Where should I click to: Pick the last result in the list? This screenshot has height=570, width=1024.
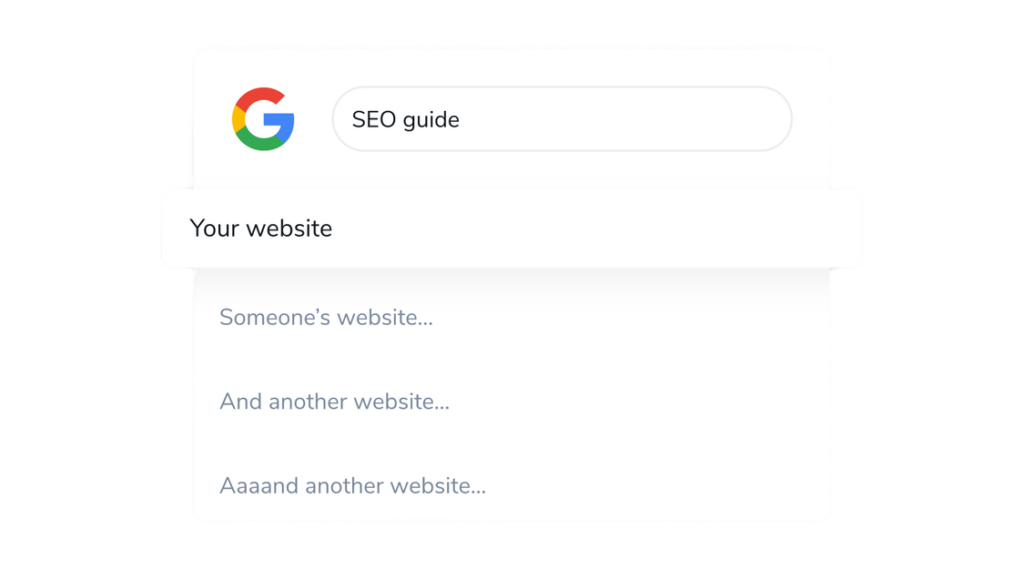[x=352, y=487]
